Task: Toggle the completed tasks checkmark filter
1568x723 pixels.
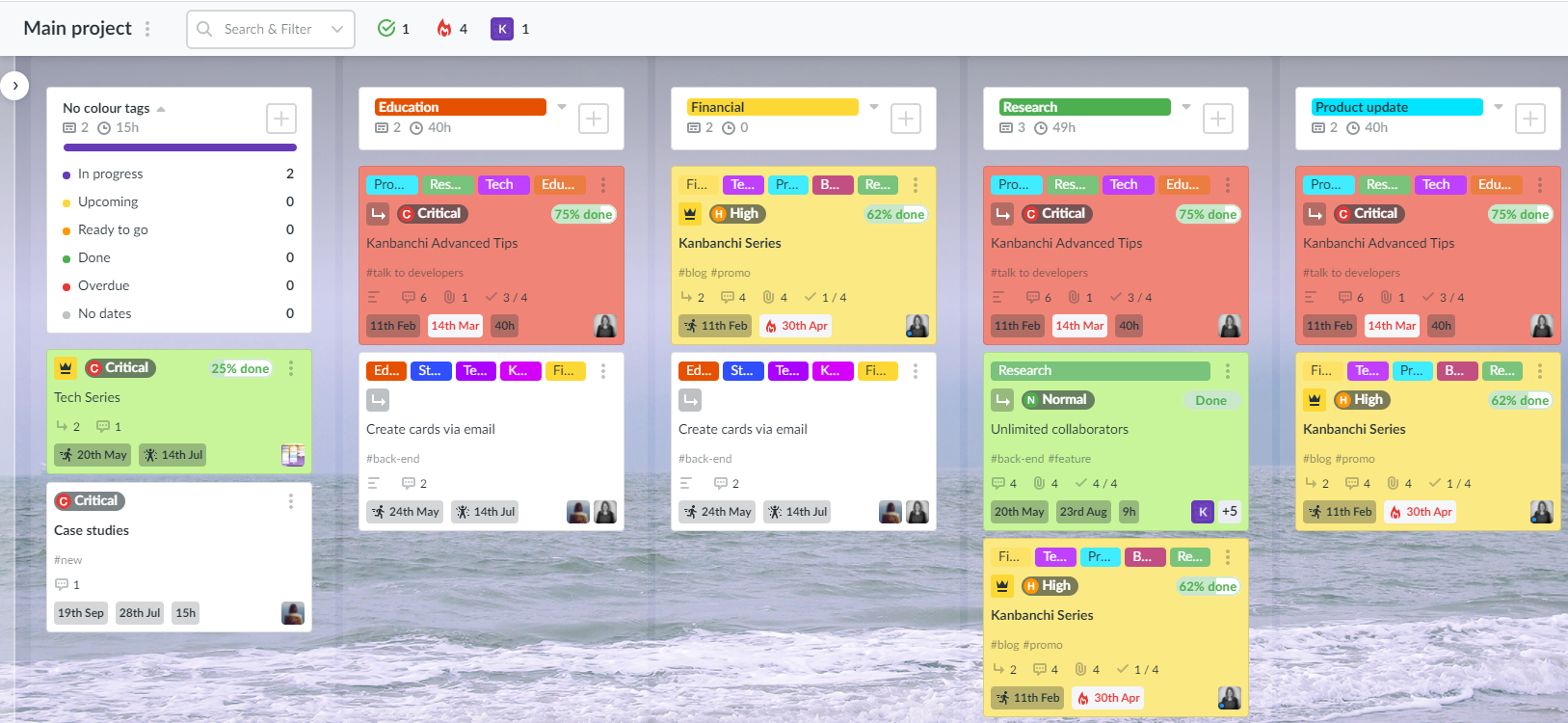Action: click(393, 29)
